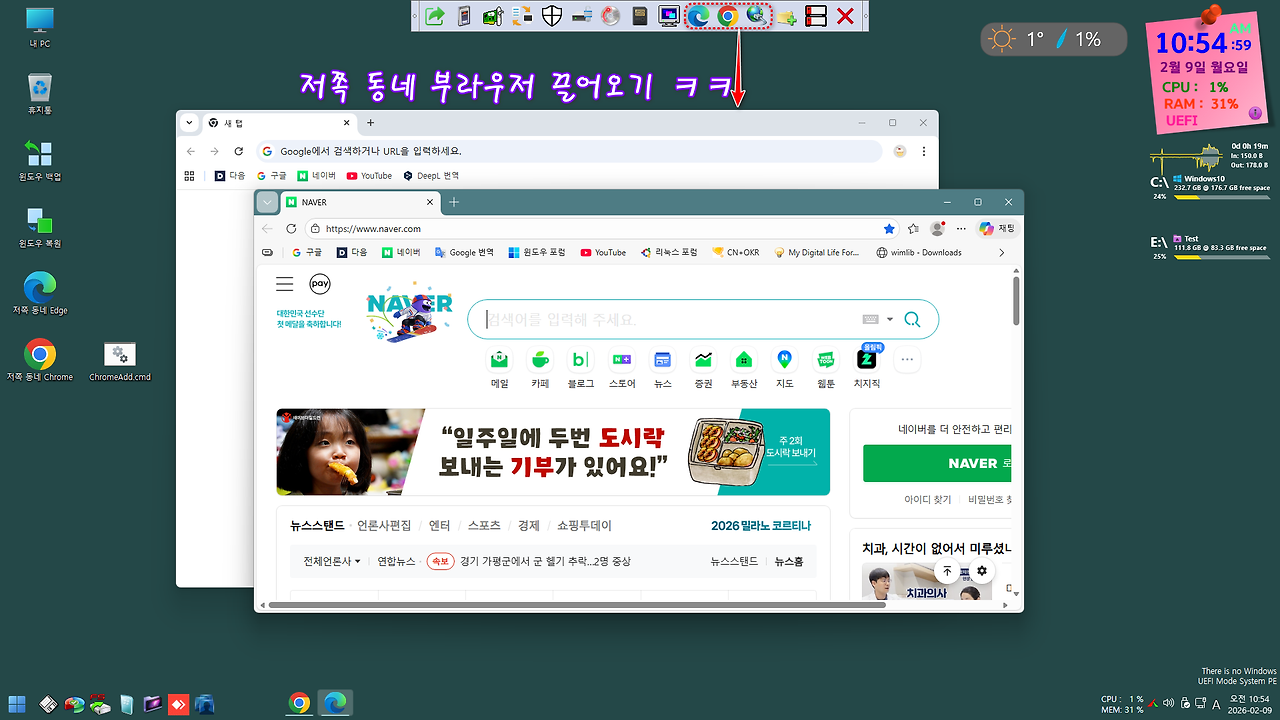Click the white shield icon in launcher bar
The height and width of the screenshot is (720, 1280).
pos(551,16)
